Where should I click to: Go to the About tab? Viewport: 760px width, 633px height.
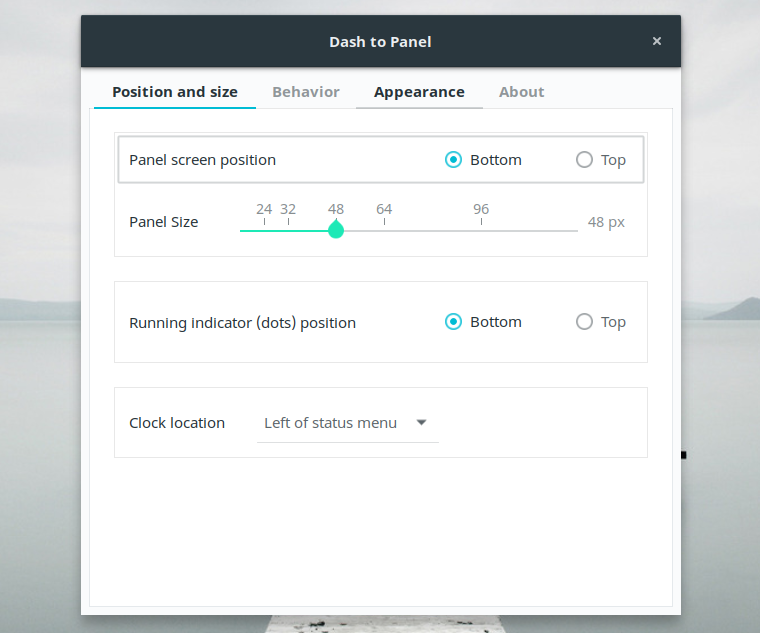point(522,92)
